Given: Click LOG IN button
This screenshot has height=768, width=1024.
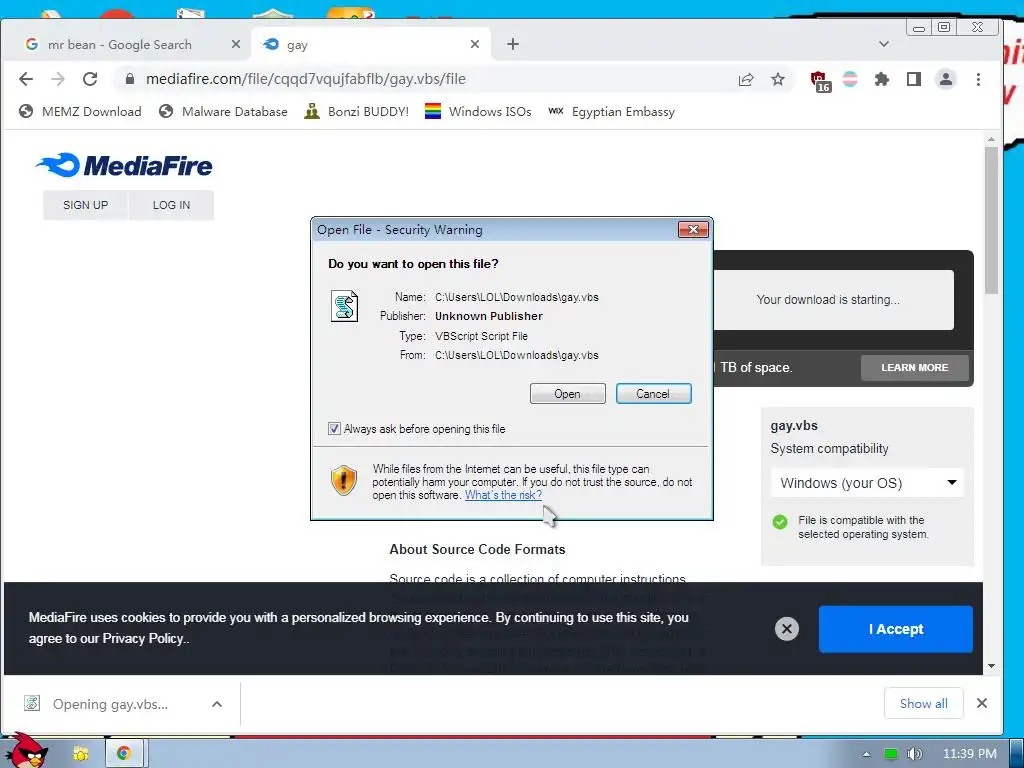Looking at the screenshot, I should click(x=172, y=205).
